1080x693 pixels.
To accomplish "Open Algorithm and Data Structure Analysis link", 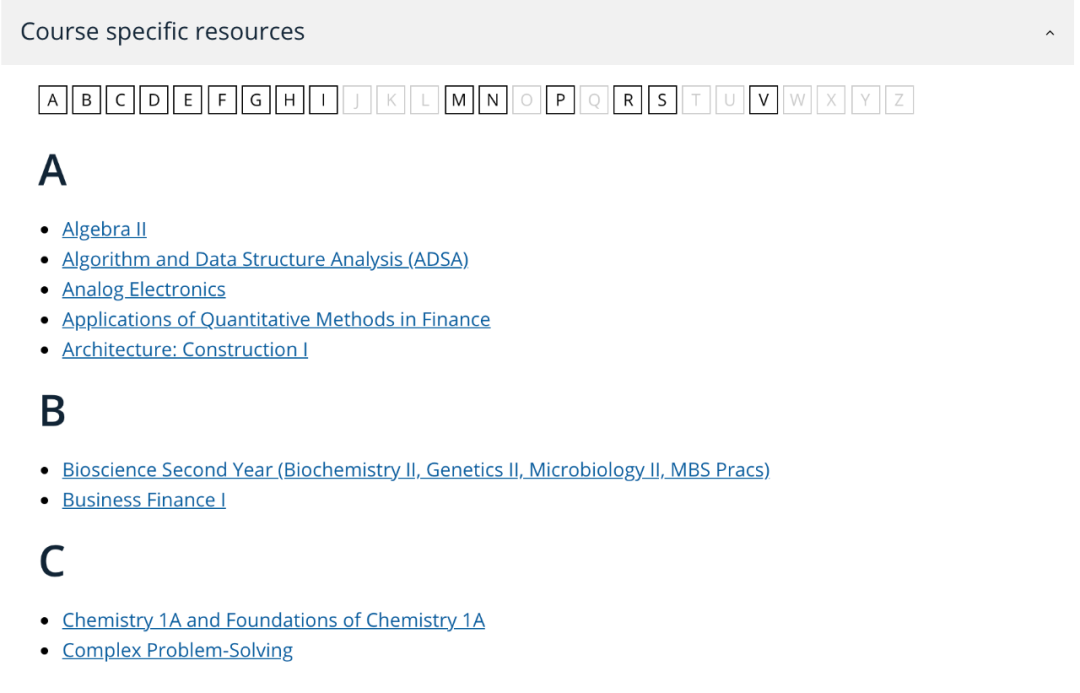I will coord(265,259).
